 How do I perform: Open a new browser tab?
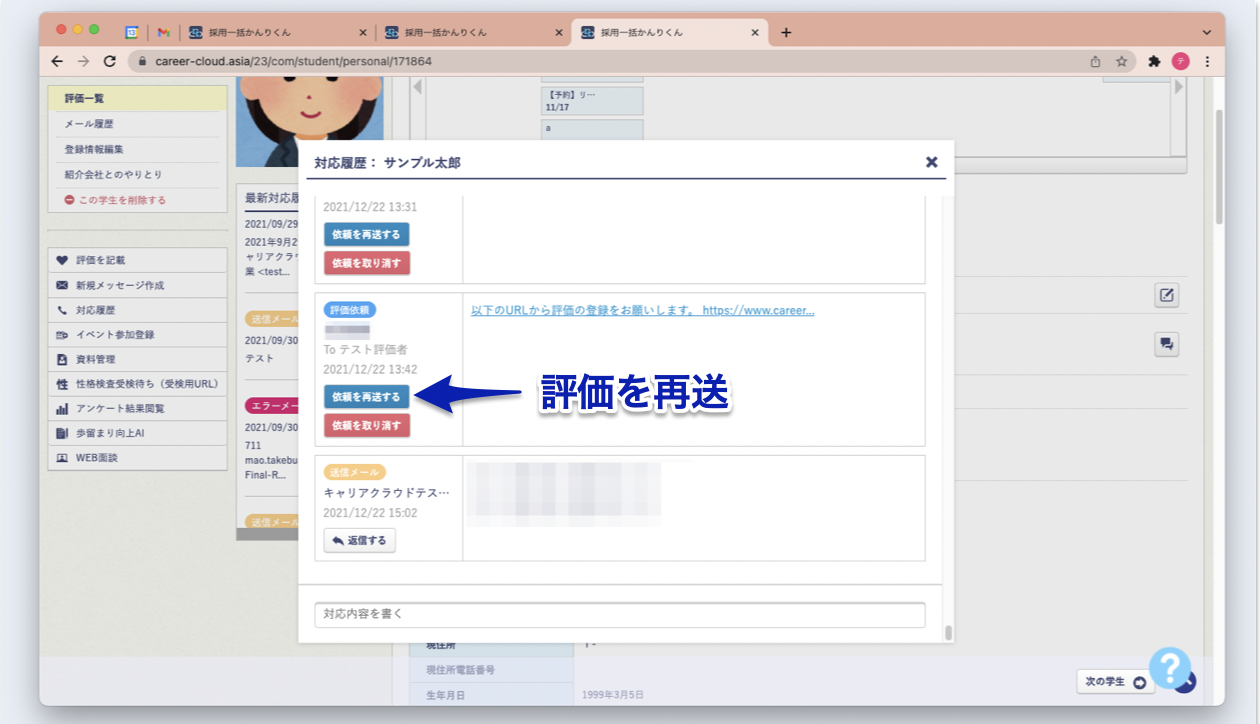(786, 32)
